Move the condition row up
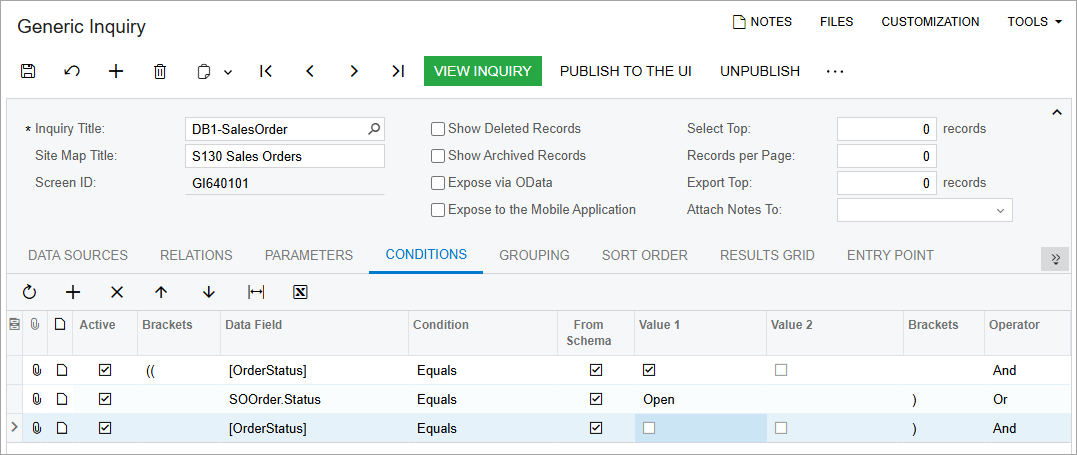 pos(161,292)
